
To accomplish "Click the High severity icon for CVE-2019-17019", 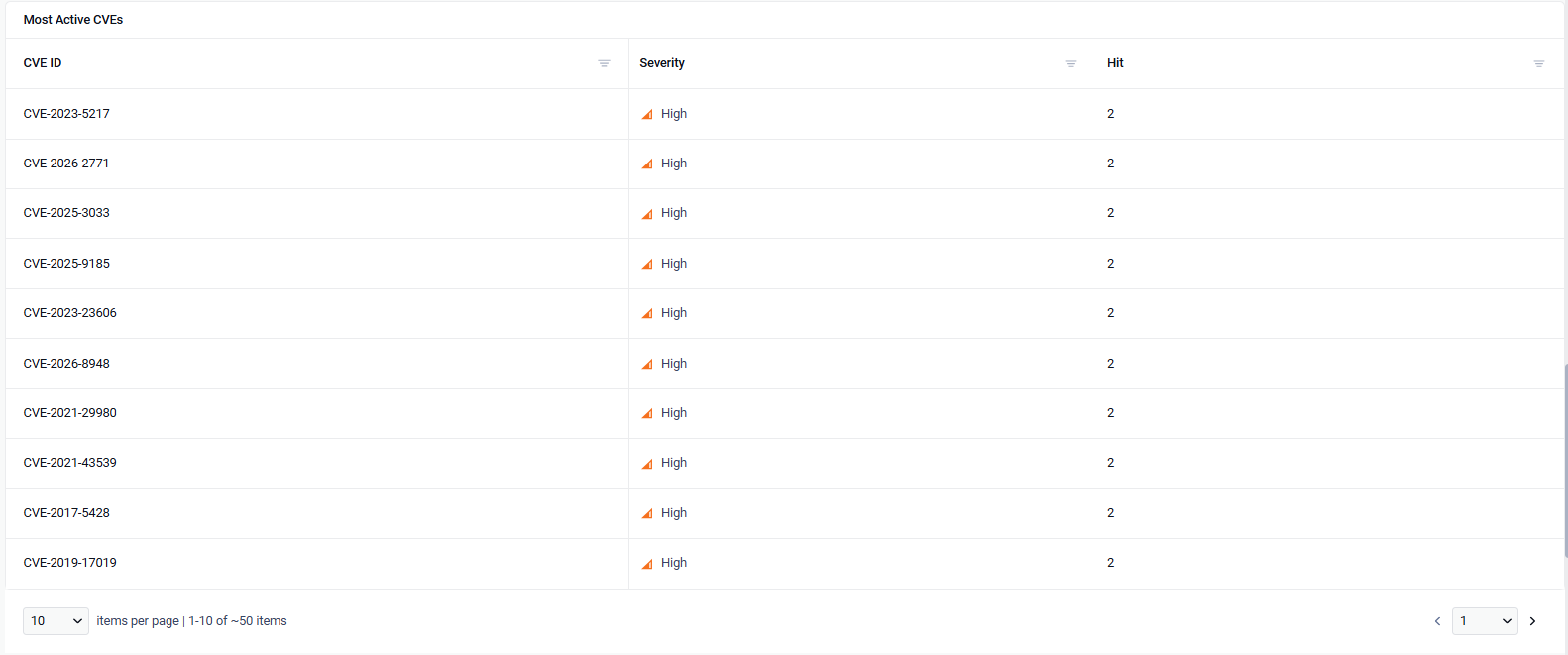I will pos(647,563).
